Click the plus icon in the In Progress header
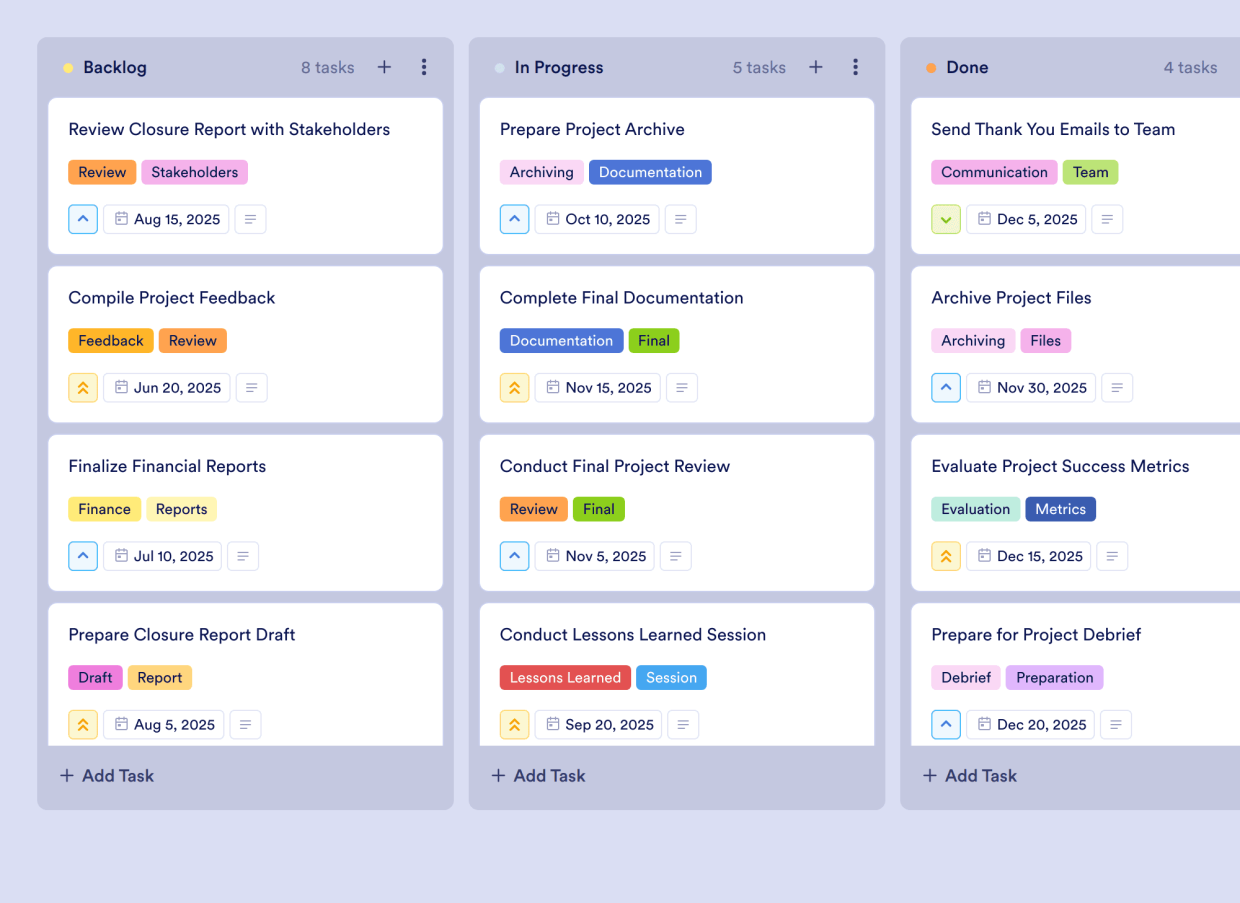 pos(815,67)
